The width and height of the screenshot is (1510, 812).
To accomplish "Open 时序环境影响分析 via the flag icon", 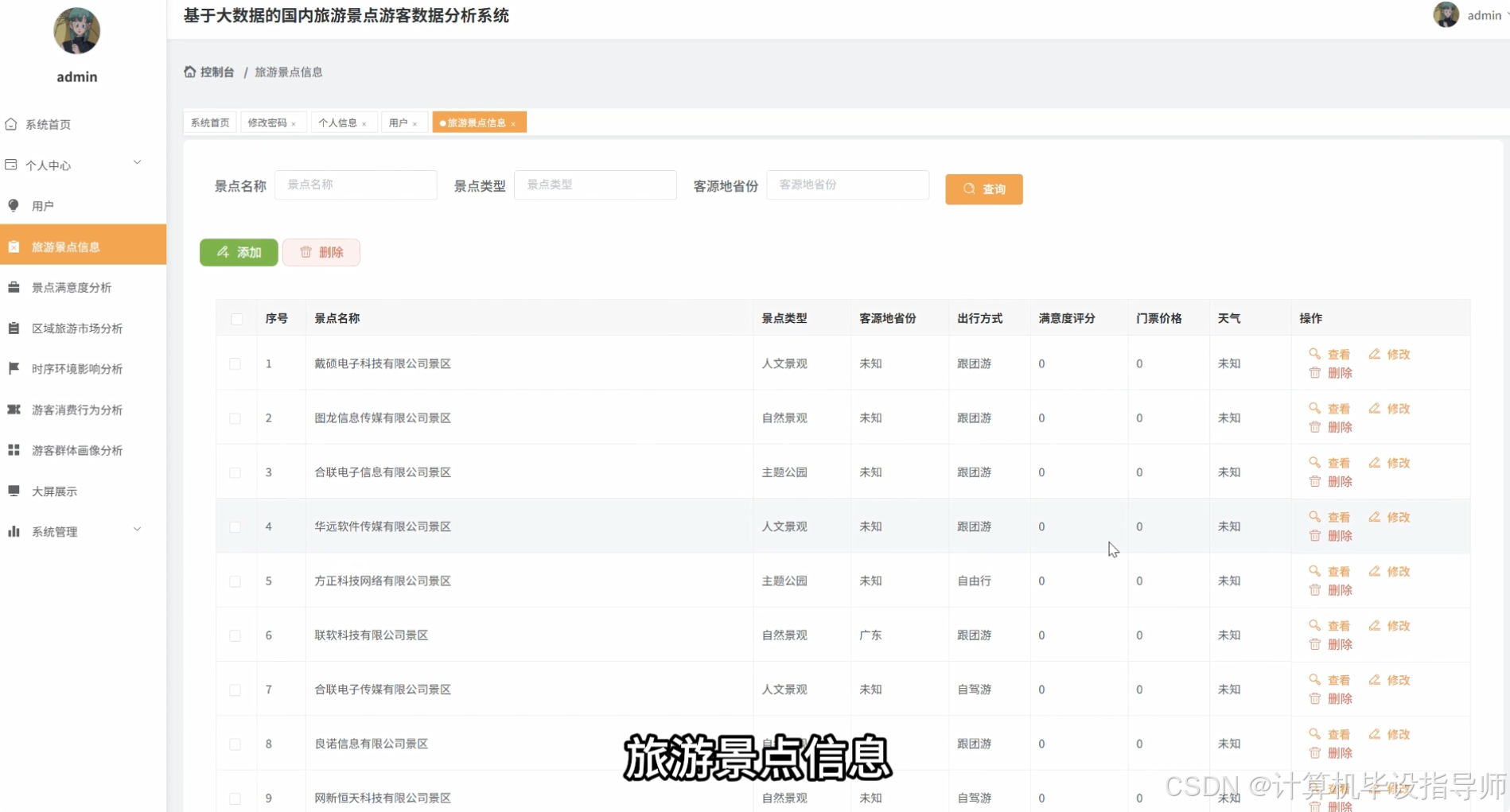I will tap(13, 368).
